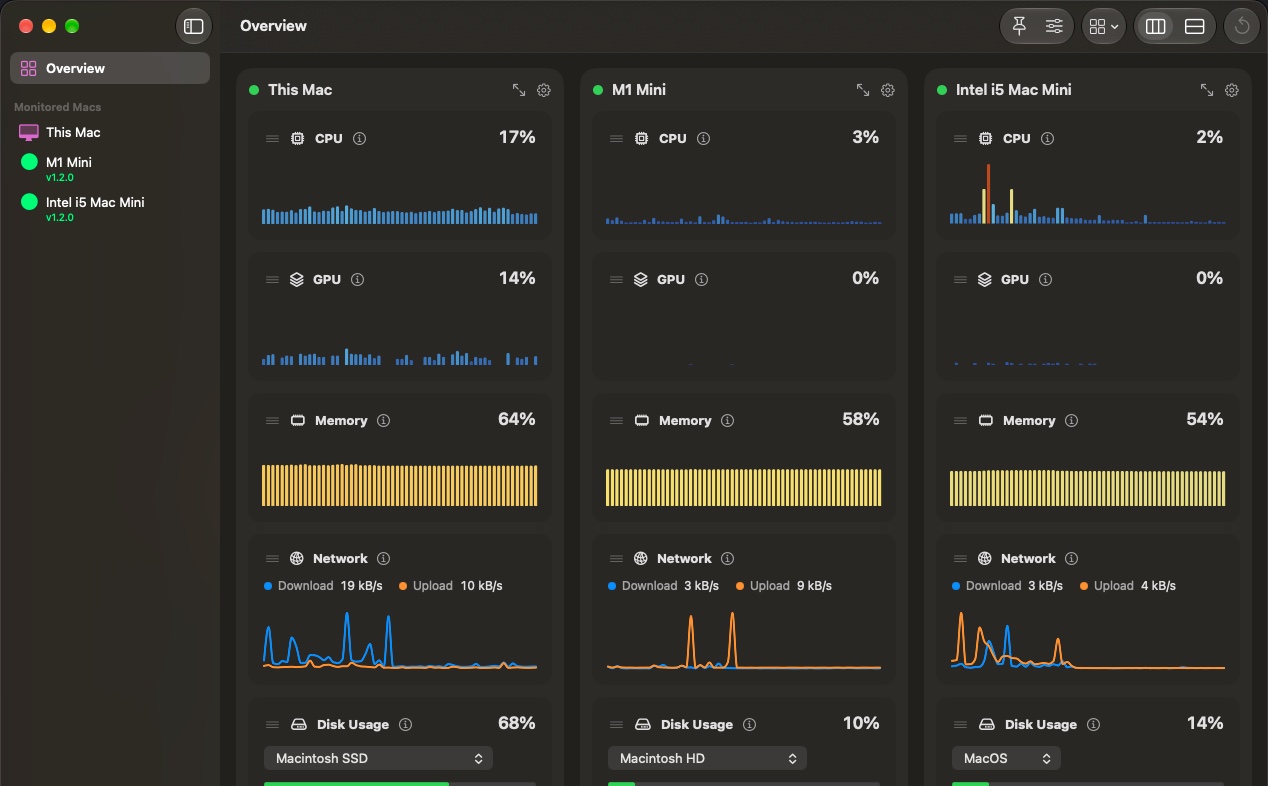The image size is (1268, 786).
Task: Click the This Mac disk usage bar
Action: (x=400, y=784)
